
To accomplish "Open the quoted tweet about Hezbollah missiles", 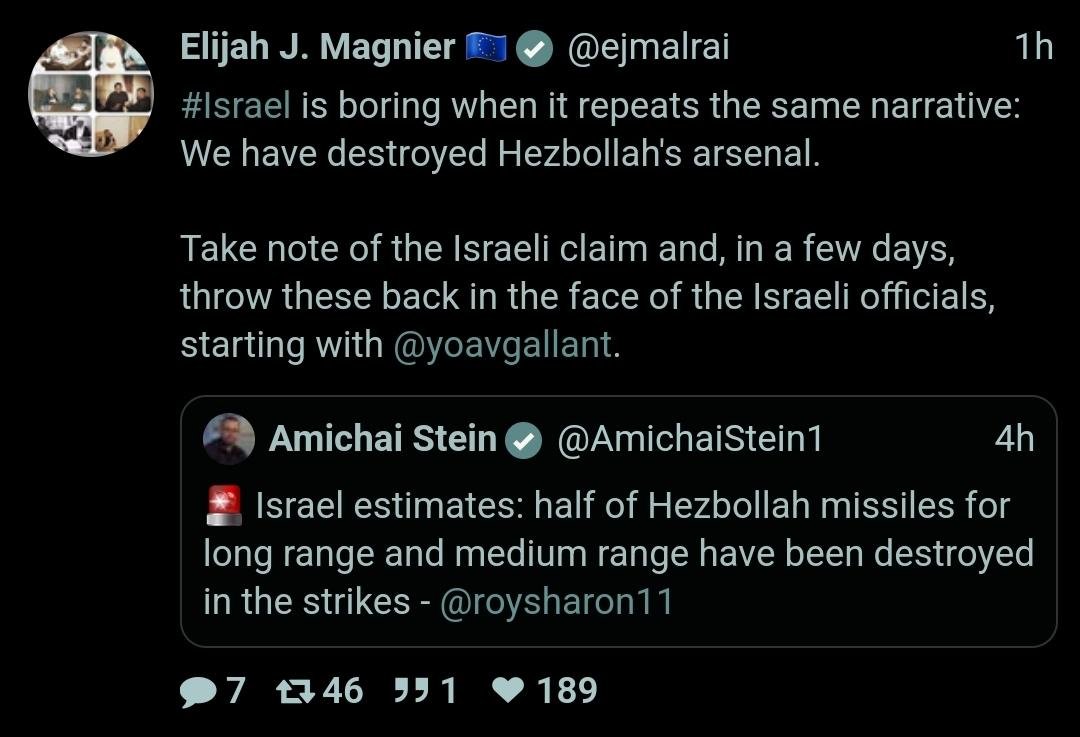I will (x=618, y=553).
